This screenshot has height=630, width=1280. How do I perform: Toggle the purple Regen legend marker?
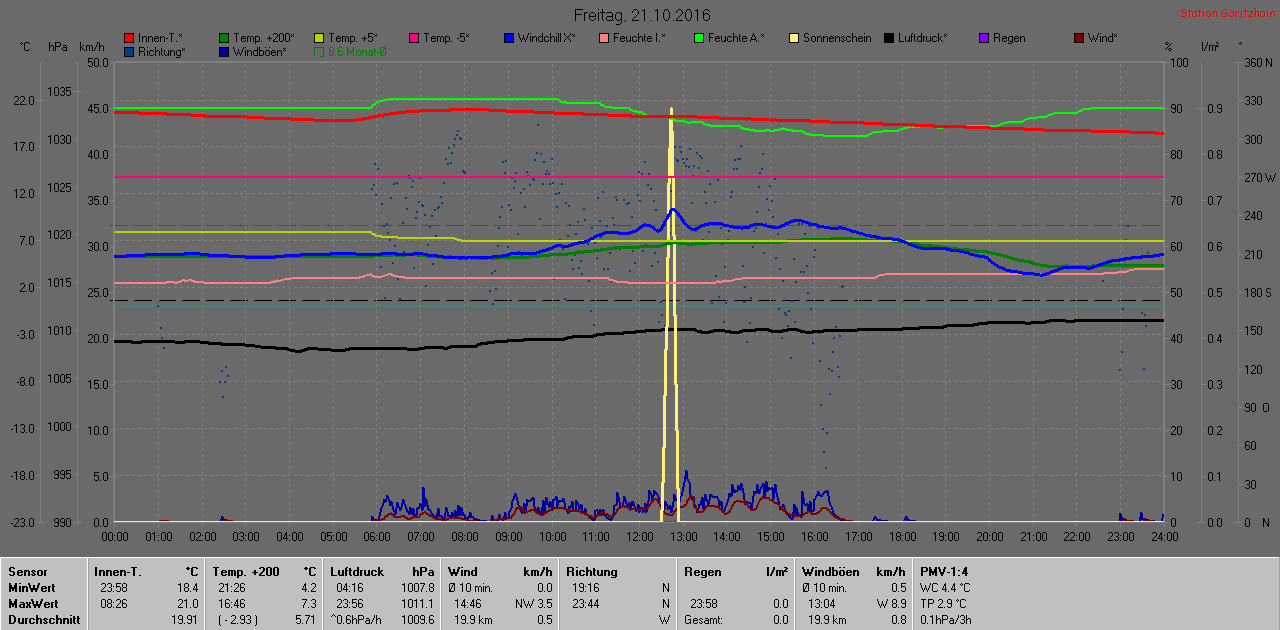[x=984, y=38]
